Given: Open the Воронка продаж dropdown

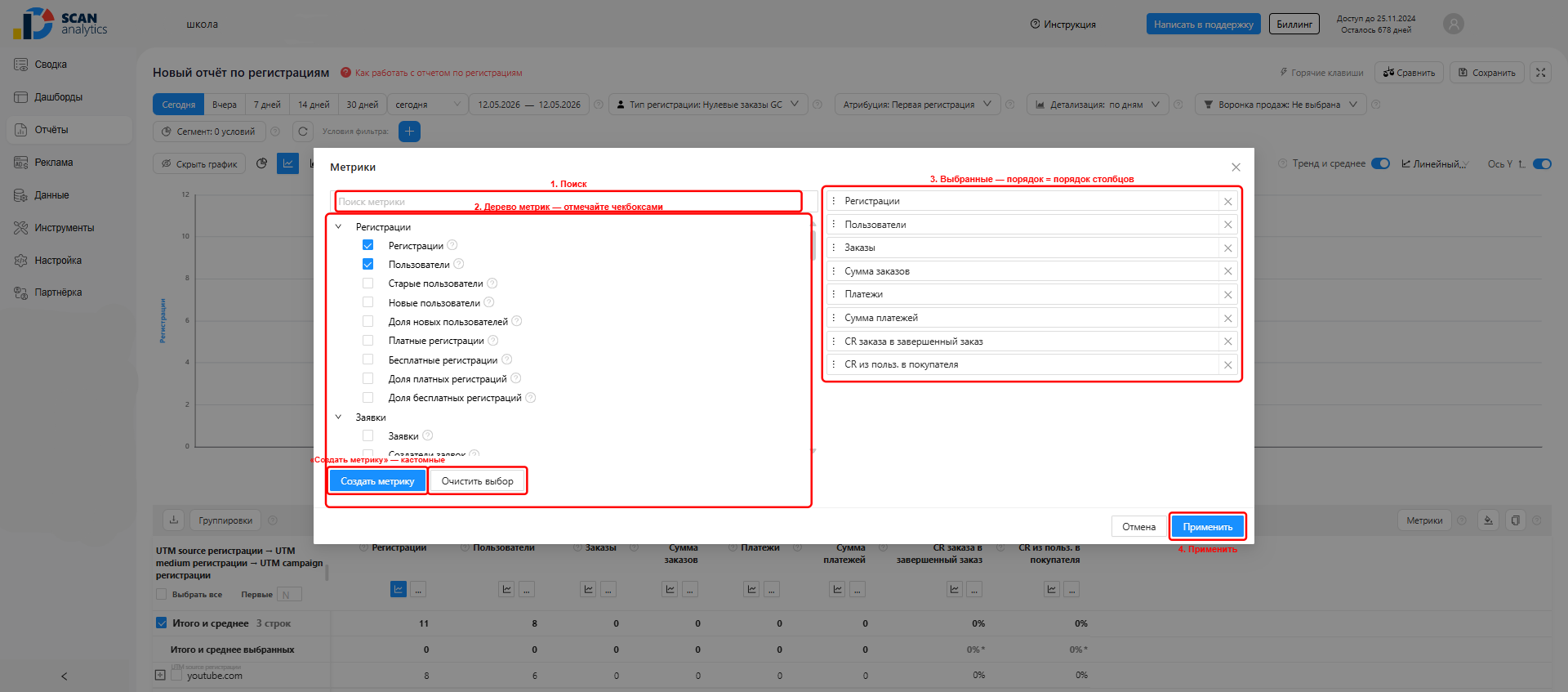Looking at the screenshot, I should [1281, 105].
